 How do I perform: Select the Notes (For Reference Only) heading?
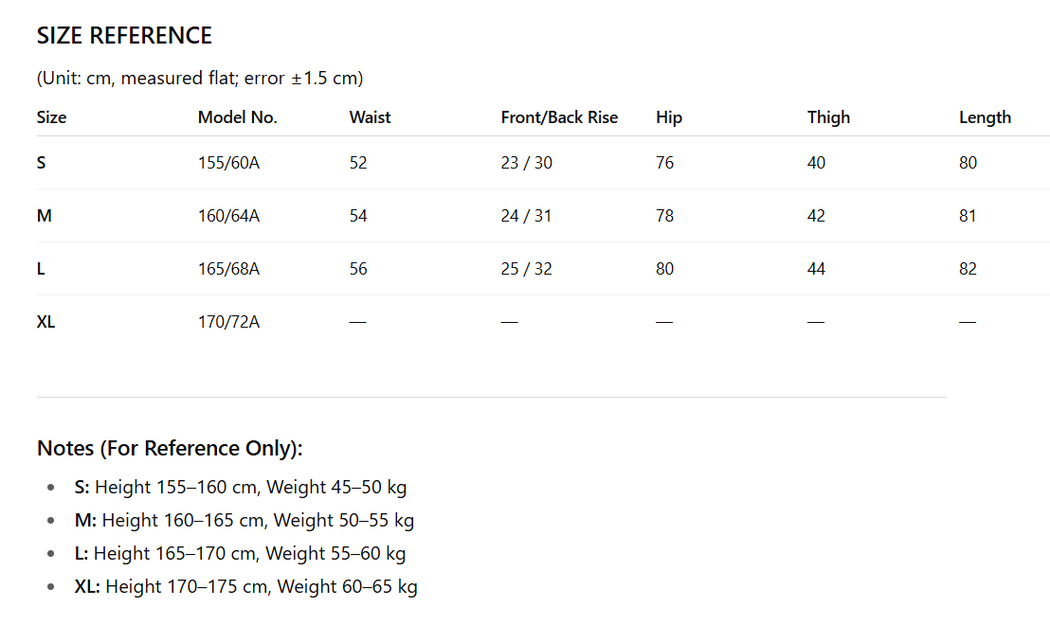click(x=169, y=448)
